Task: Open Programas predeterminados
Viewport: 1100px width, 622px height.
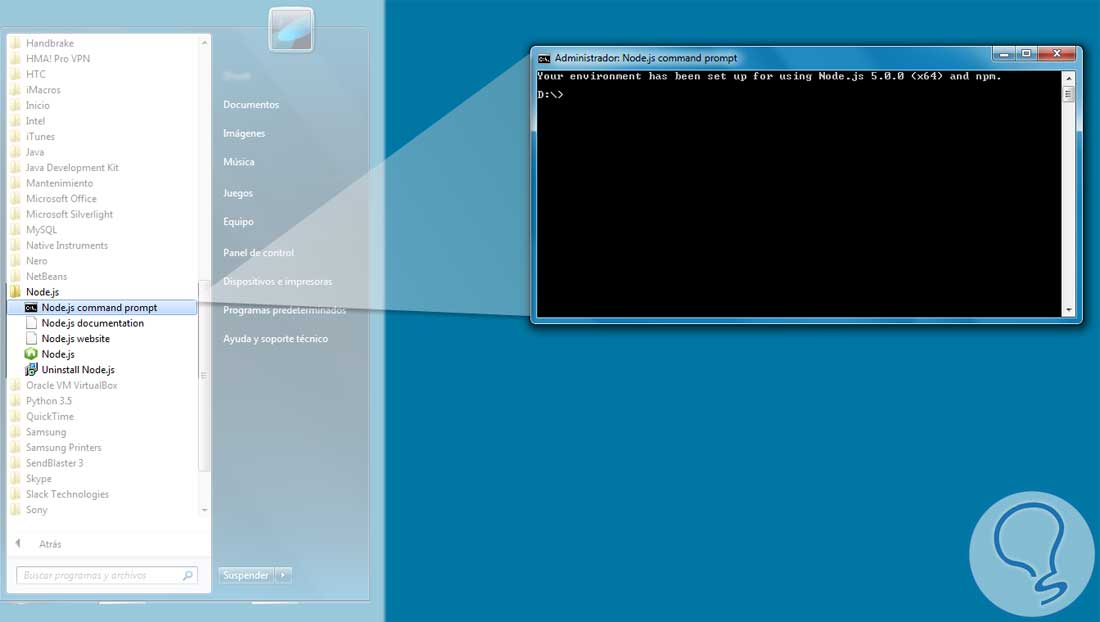Action: click(284, 310)
